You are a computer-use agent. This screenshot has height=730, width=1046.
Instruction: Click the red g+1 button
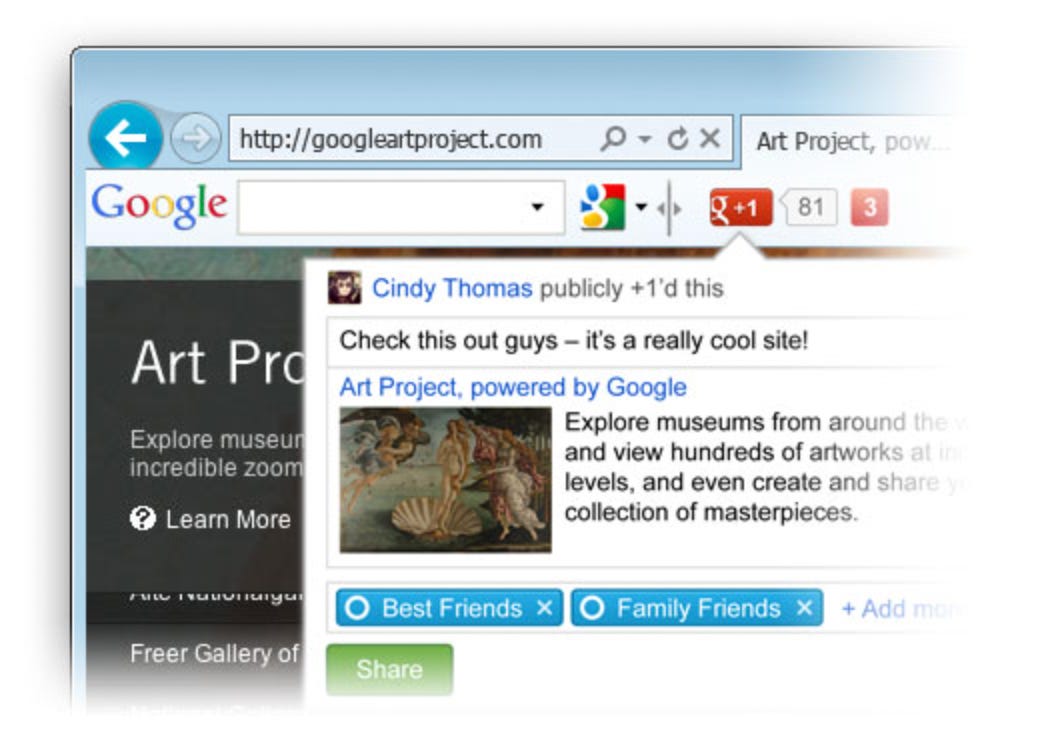740,208
